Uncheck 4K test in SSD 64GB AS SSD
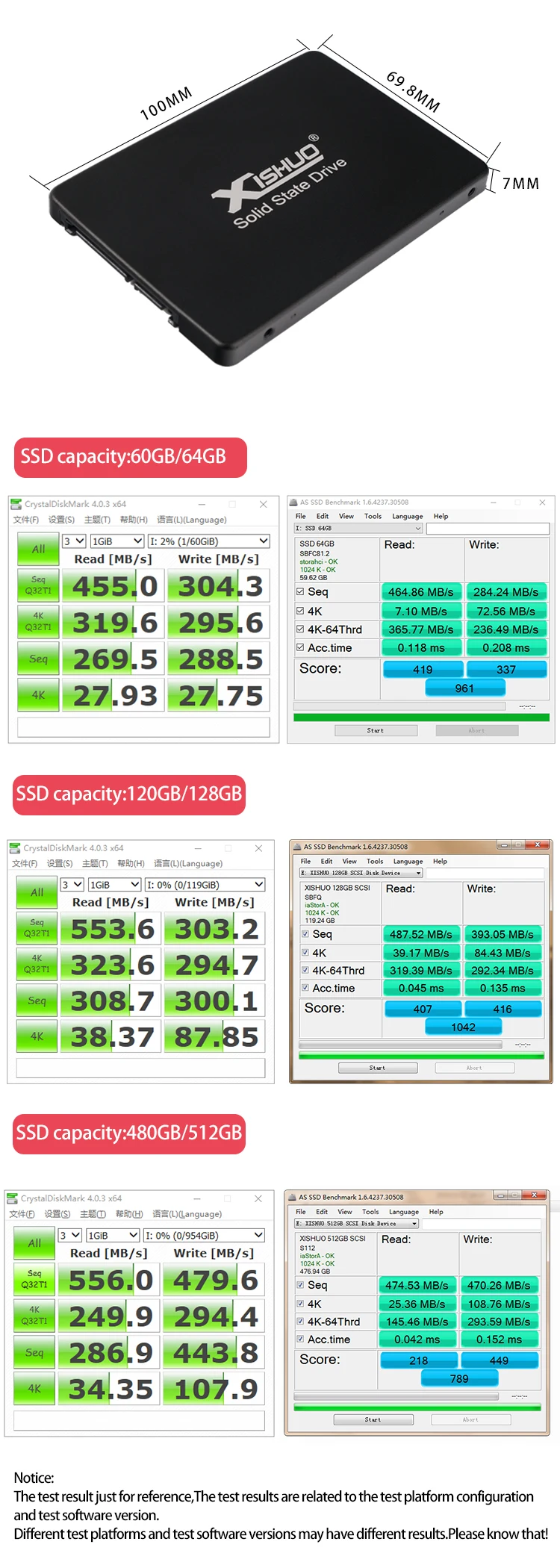The width and height of the screenshot is (560, 1568). point(300,611)
